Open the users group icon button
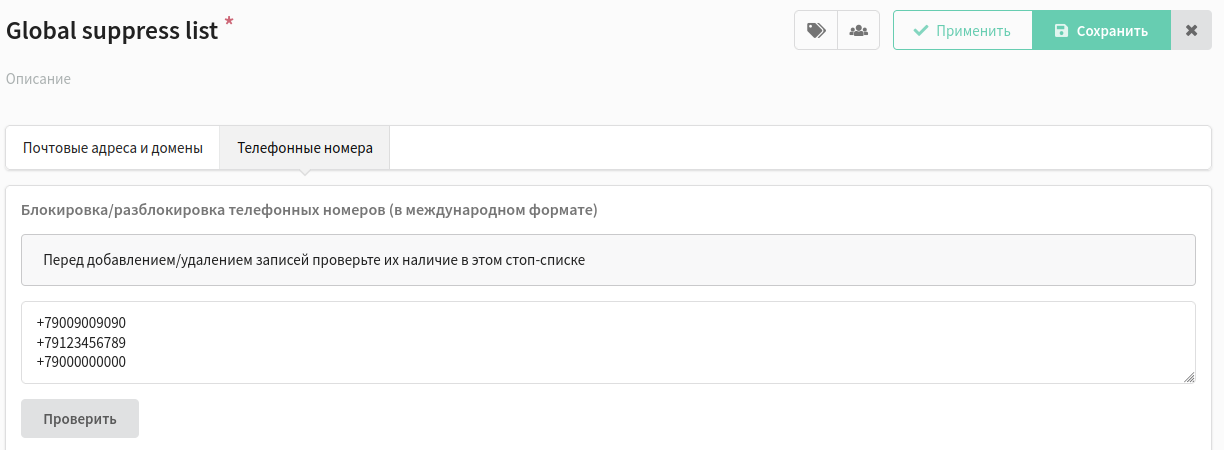Image resolution: width=1224 pixels, height=450 pixels. coord(858,30)
